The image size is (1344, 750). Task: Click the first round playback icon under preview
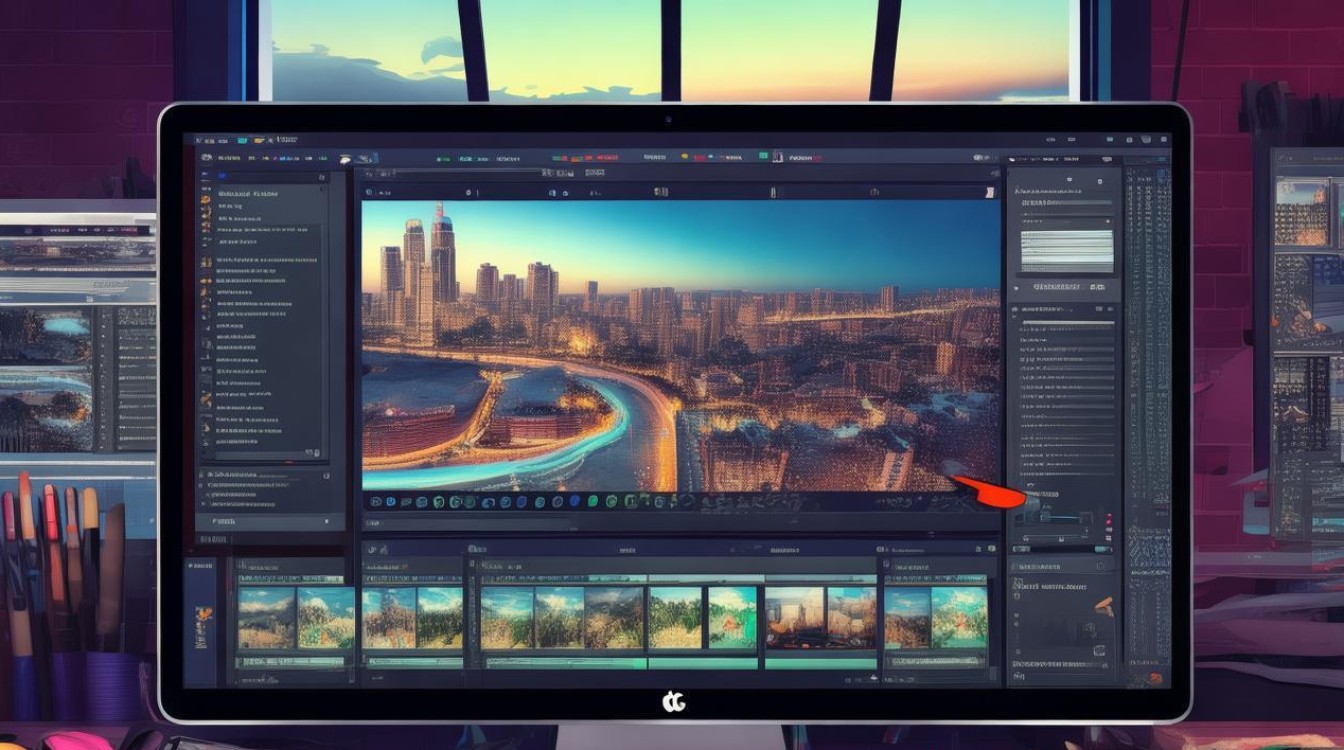click(376, 501)
